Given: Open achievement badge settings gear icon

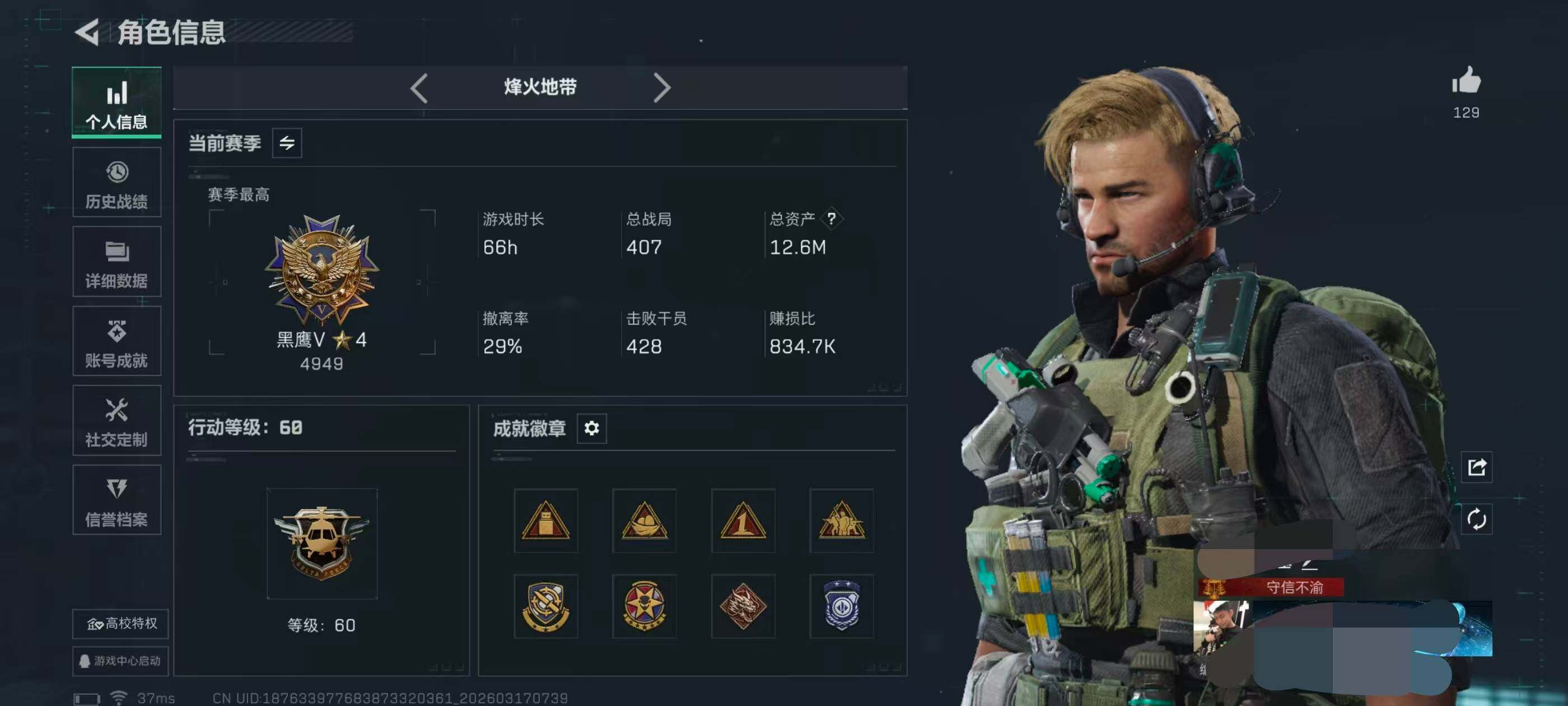Looking at the screenshot, I should pyautogui.click(x=591, y=428).
